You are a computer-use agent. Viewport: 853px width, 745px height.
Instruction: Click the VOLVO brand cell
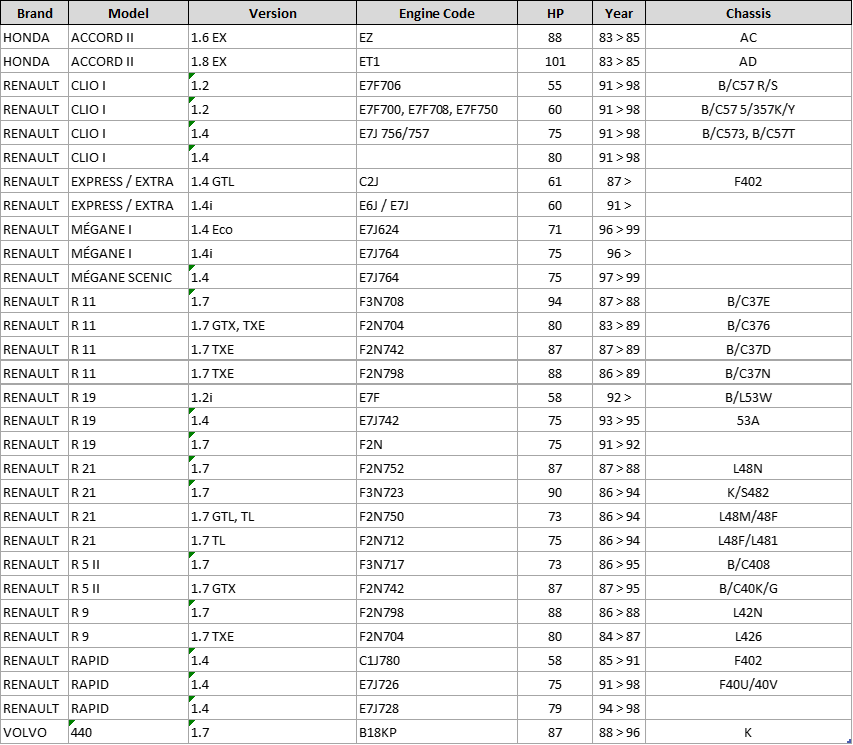coord(34,731)
